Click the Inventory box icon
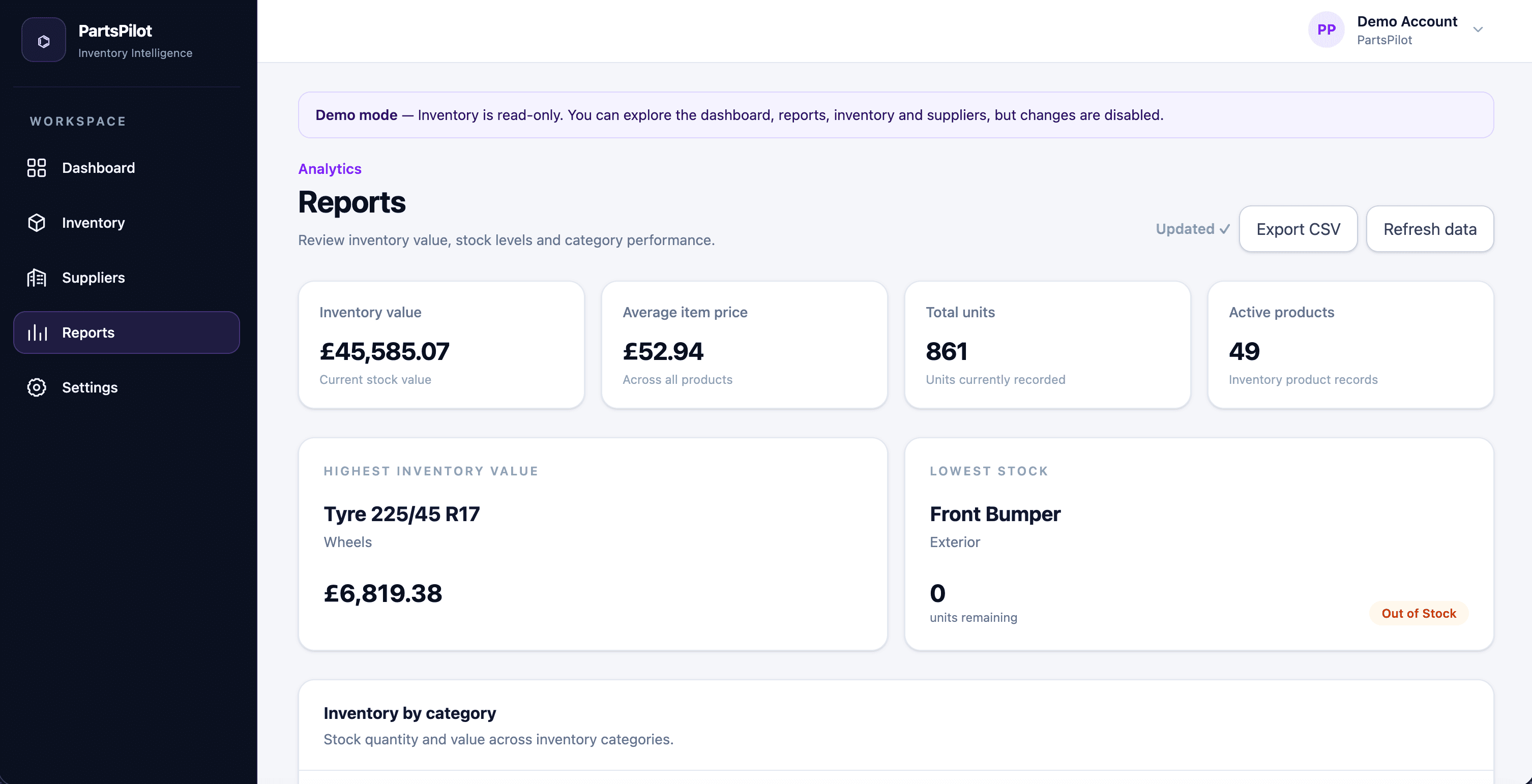The width and height of the screenshot is (1532, 784). (37, 223)
